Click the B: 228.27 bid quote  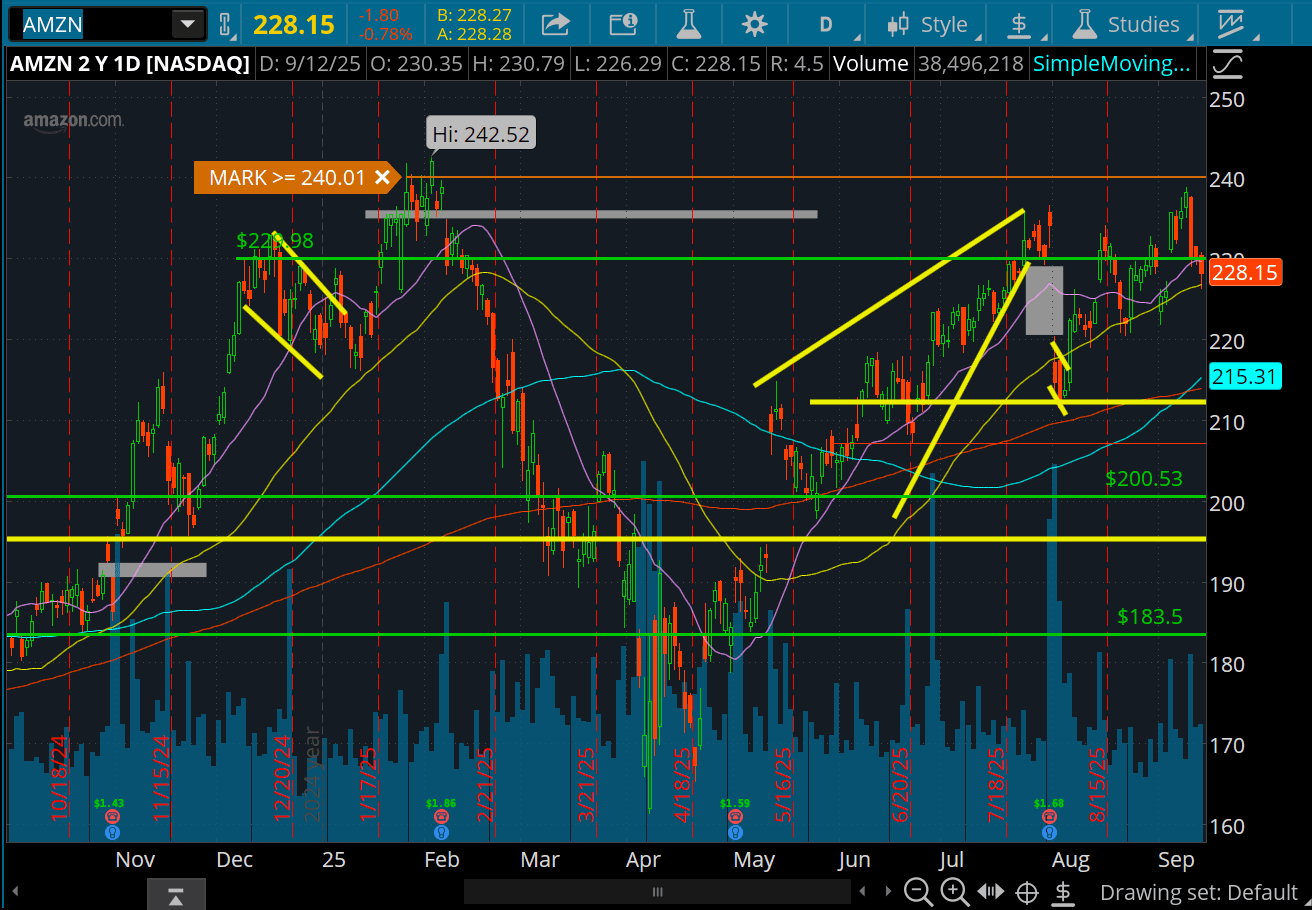tap(474, 15)
